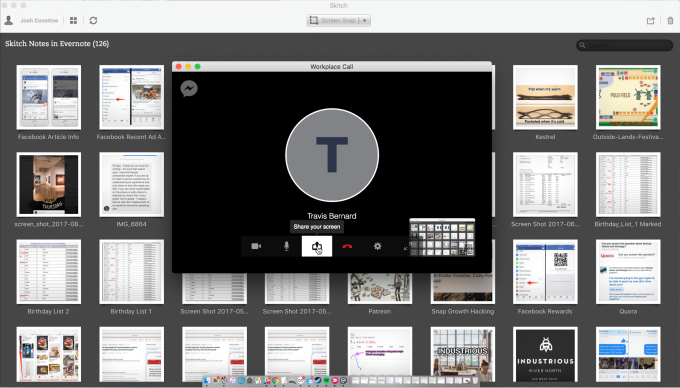
Task: Click the search magnifier icon in Skitch
Action: (x=582, y=45)
